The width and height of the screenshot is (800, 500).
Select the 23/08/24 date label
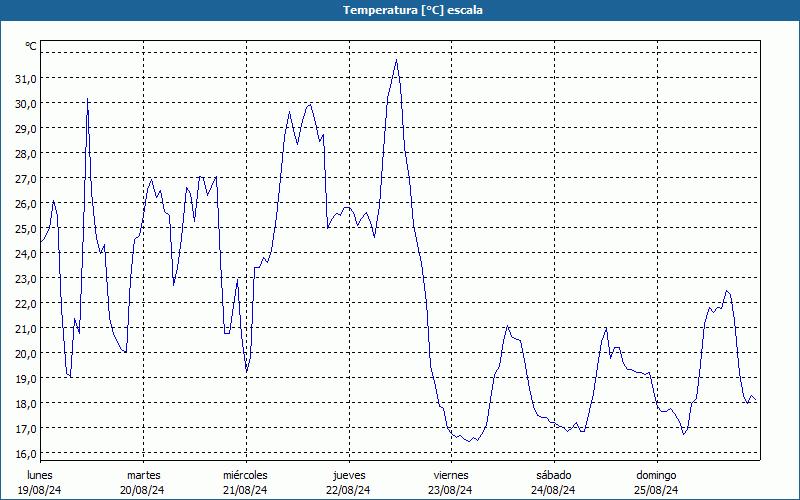[x=451, y=490]
